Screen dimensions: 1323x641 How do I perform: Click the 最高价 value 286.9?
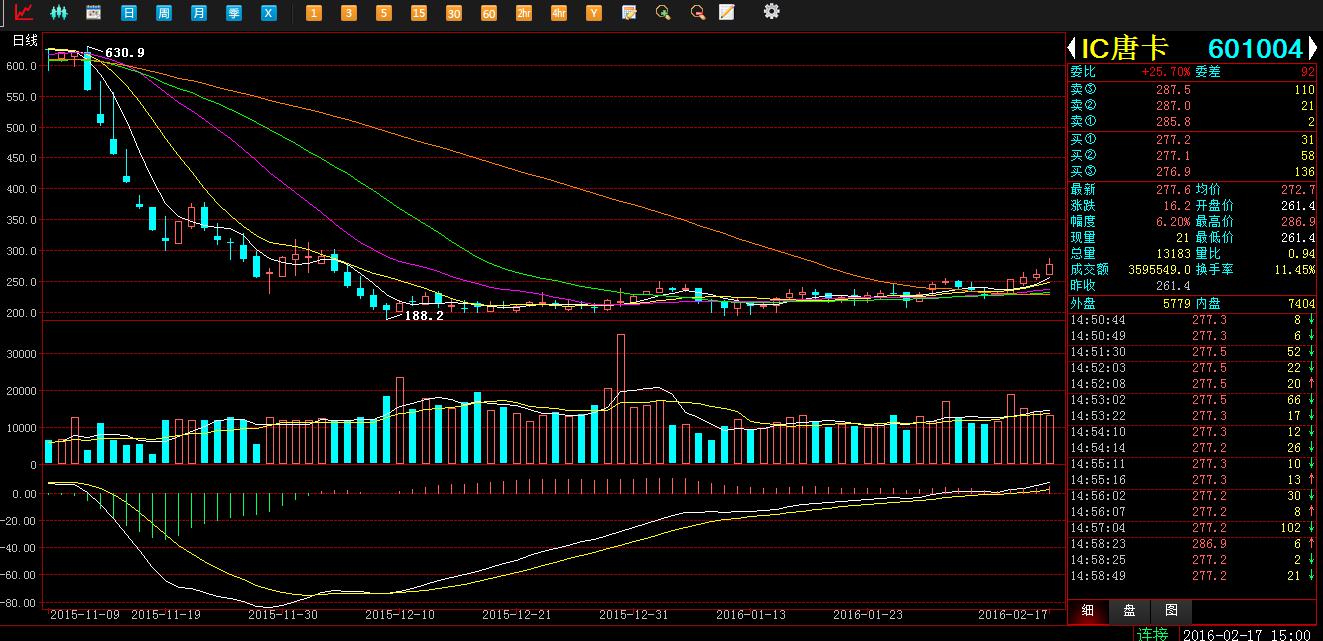coord(1298,221)
